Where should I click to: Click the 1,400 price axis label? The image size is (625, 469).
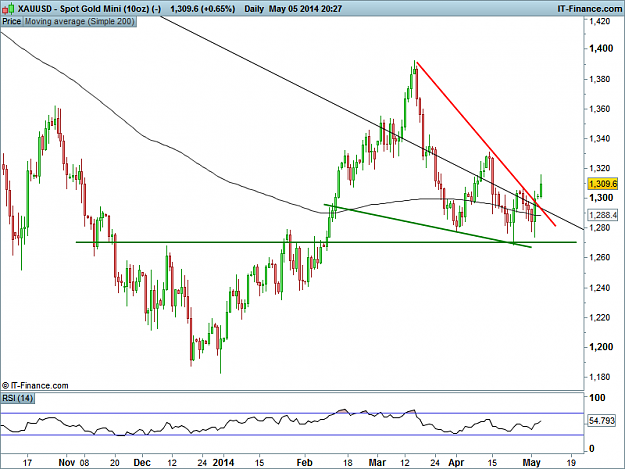click(601, 49)
